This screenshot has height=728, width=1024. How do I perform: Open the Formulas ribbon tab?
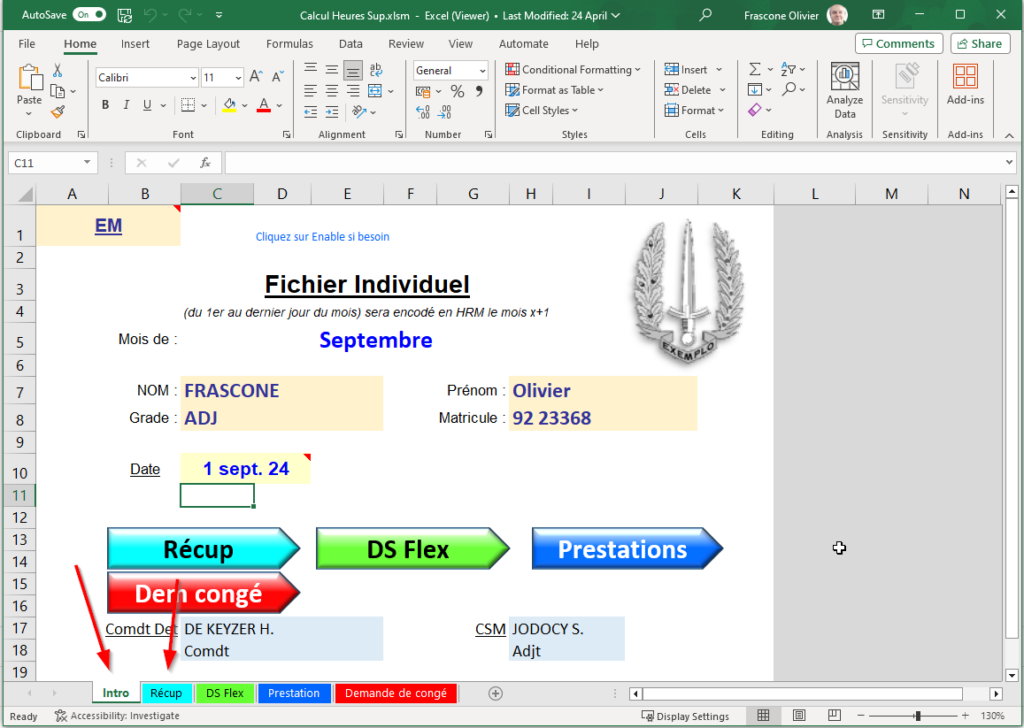(289, 44)
